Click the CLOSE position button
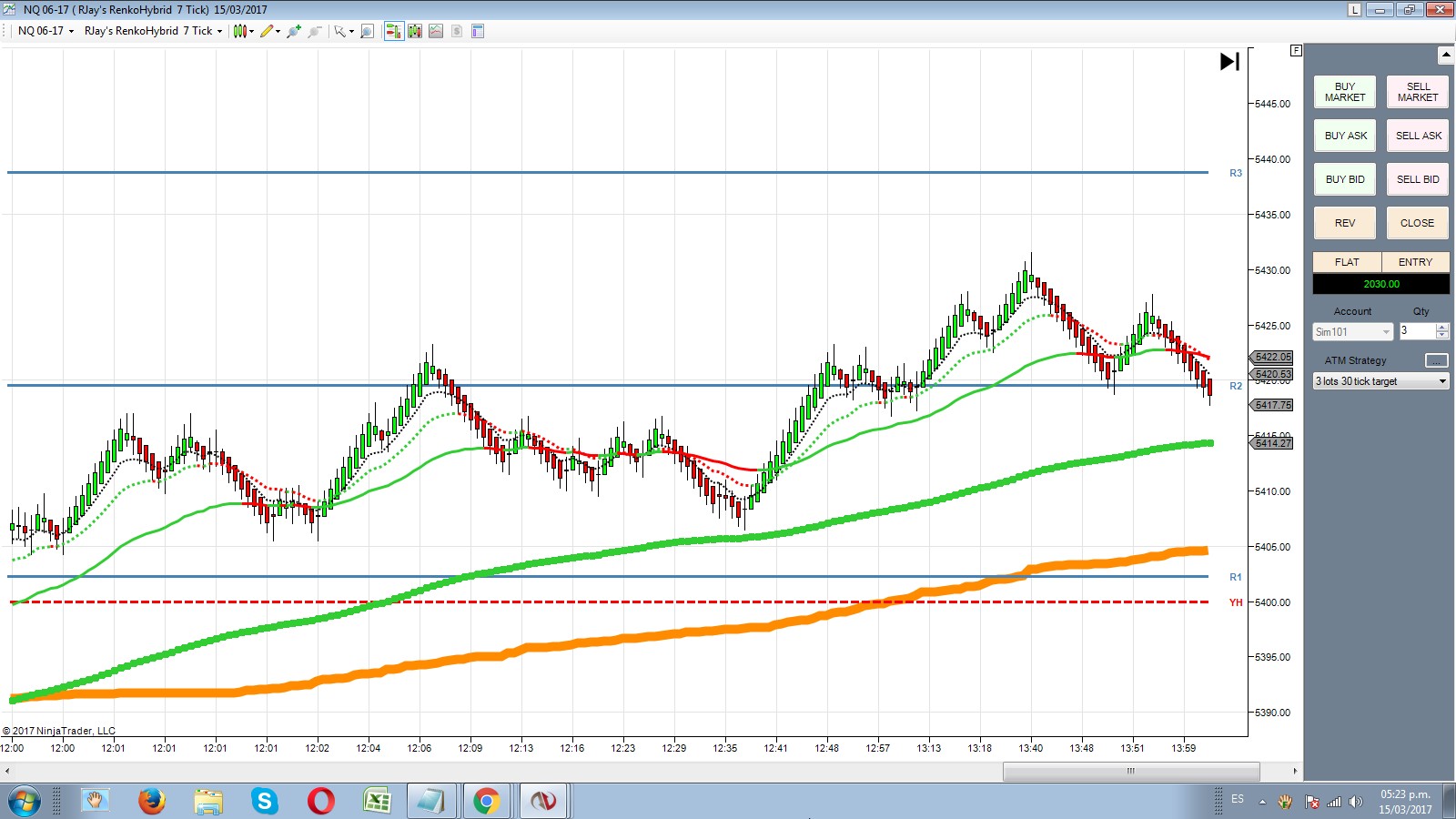 pos(1418,223)
